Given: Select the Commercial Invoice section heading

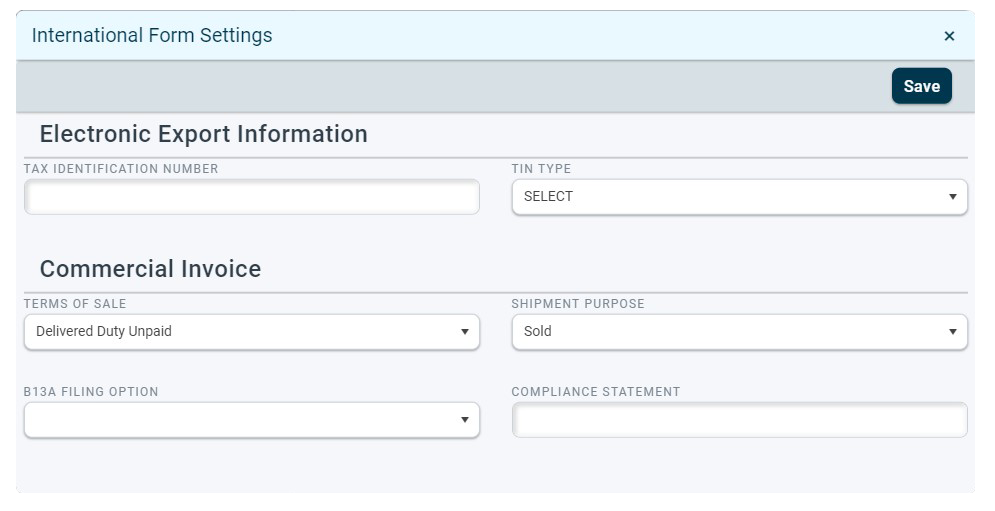Looking at the screenshot, I should tap(150, 269).
